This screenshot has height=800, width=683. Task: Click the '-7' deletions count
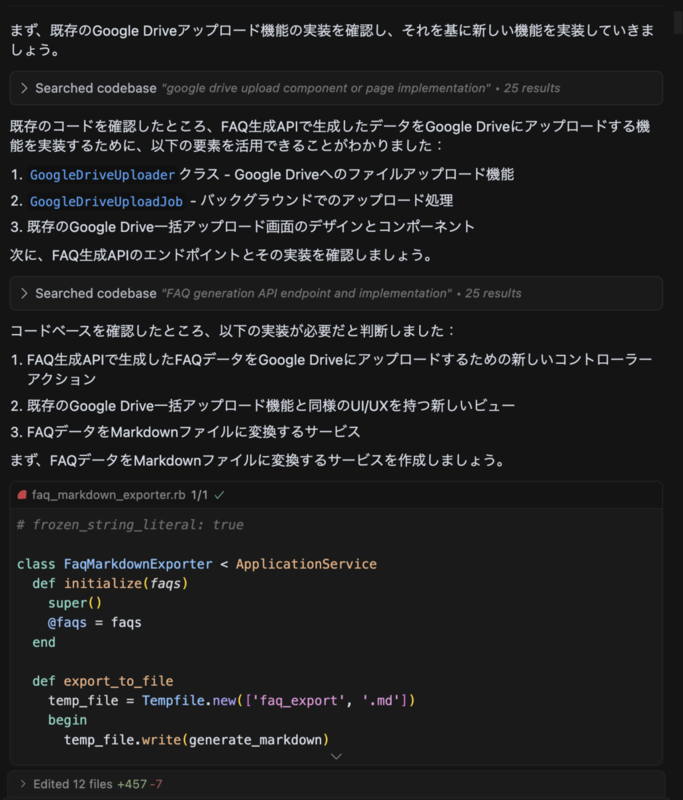click(156, 784)
